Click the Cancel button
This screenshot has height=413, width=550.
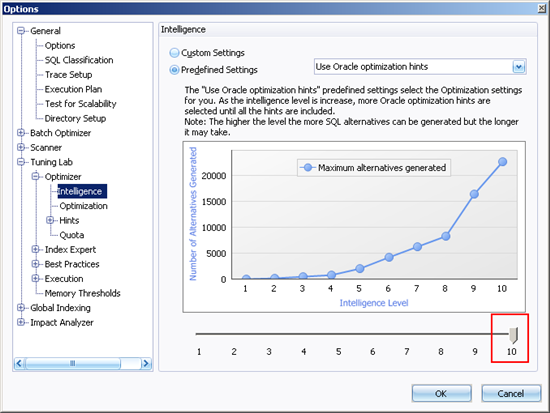[511, 394]
